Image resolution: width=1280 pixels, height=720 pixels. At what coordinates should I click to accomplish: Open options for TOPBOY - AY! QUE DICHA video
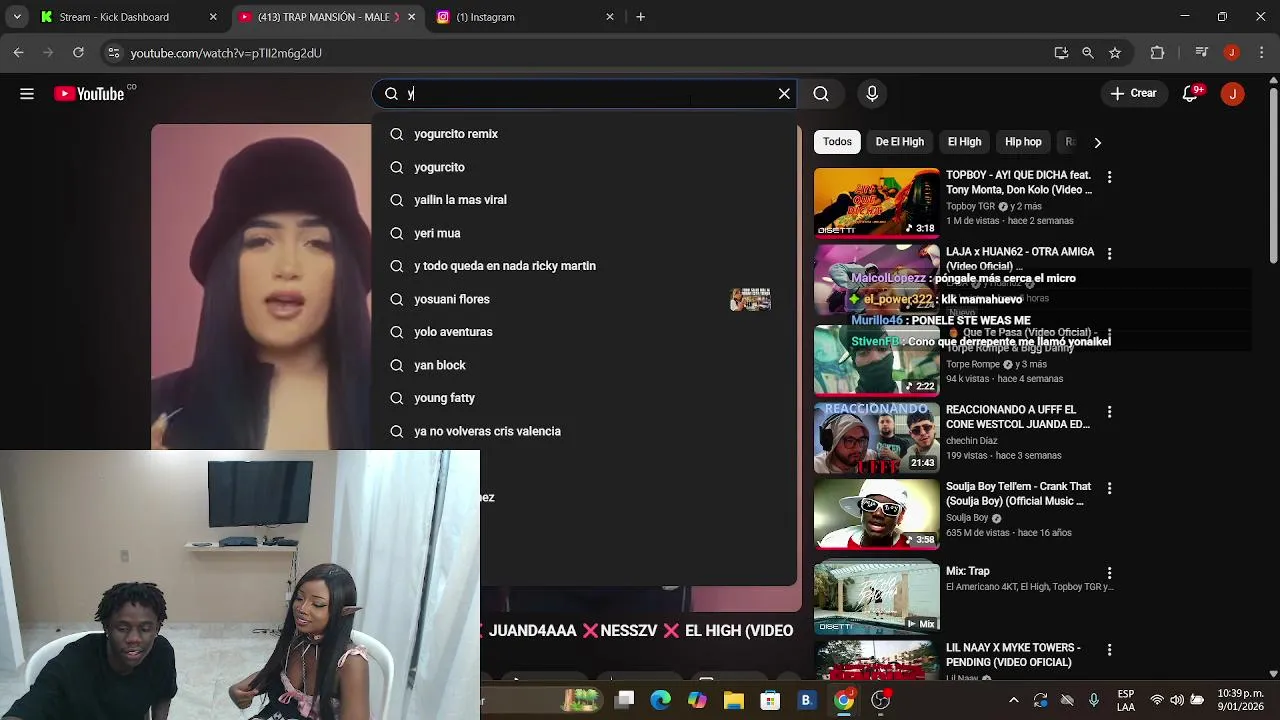coord(1109,177)
